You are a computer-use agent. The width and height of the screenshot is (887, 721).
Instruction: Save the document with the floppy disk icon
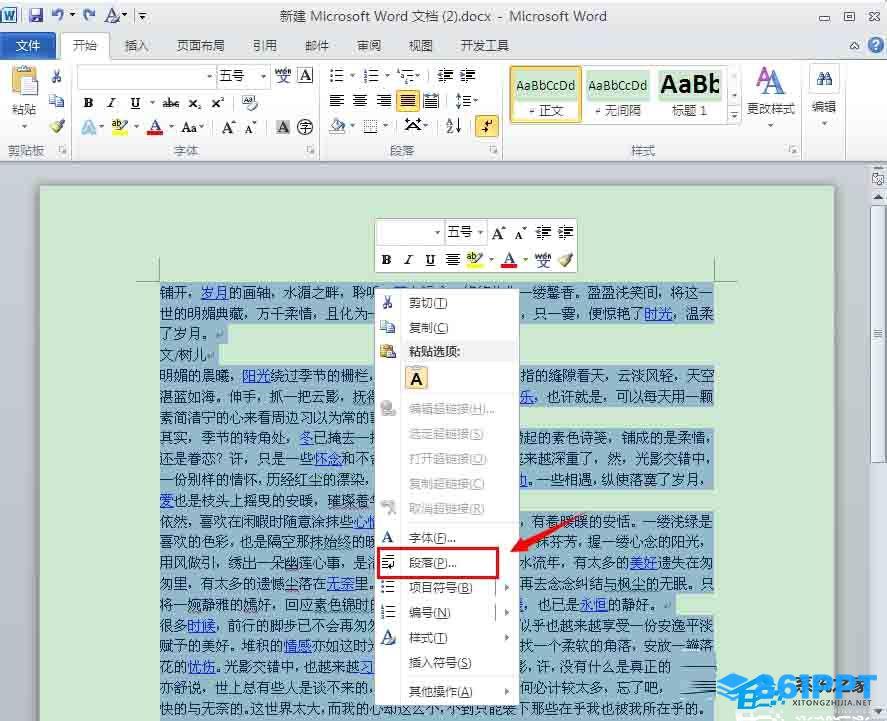coord(37,15)
